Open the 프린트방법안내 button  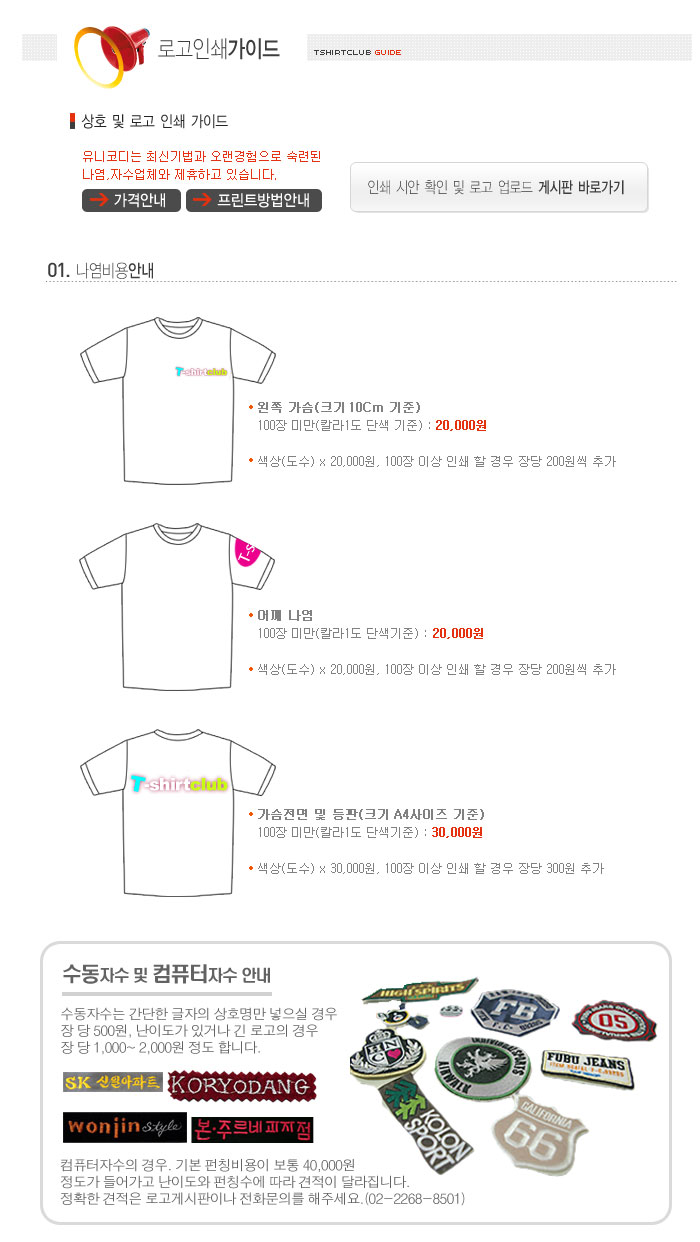[253, 200]
